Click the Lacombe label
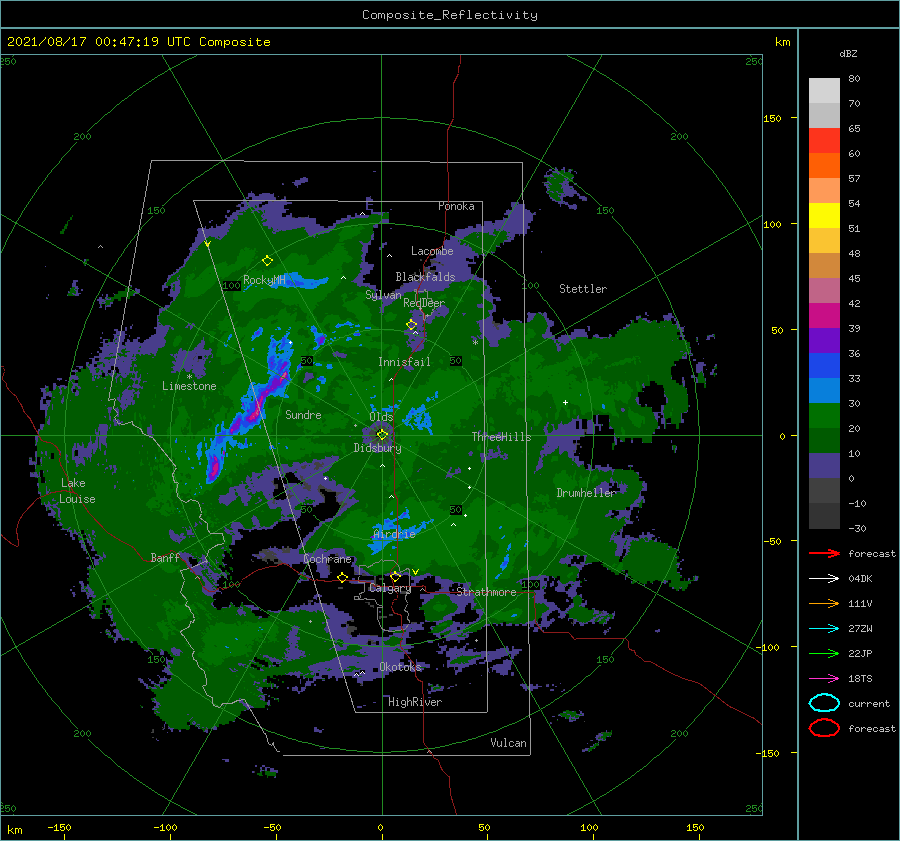900x841 pixels. click(432, 251)
